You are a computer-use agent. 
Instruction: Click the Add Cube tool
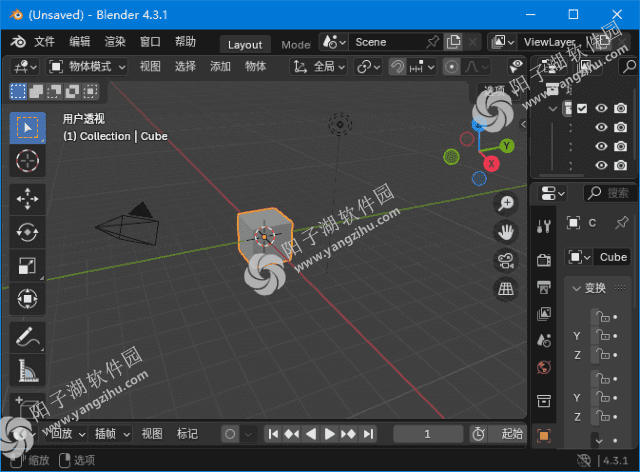click(x=27, y=405)
